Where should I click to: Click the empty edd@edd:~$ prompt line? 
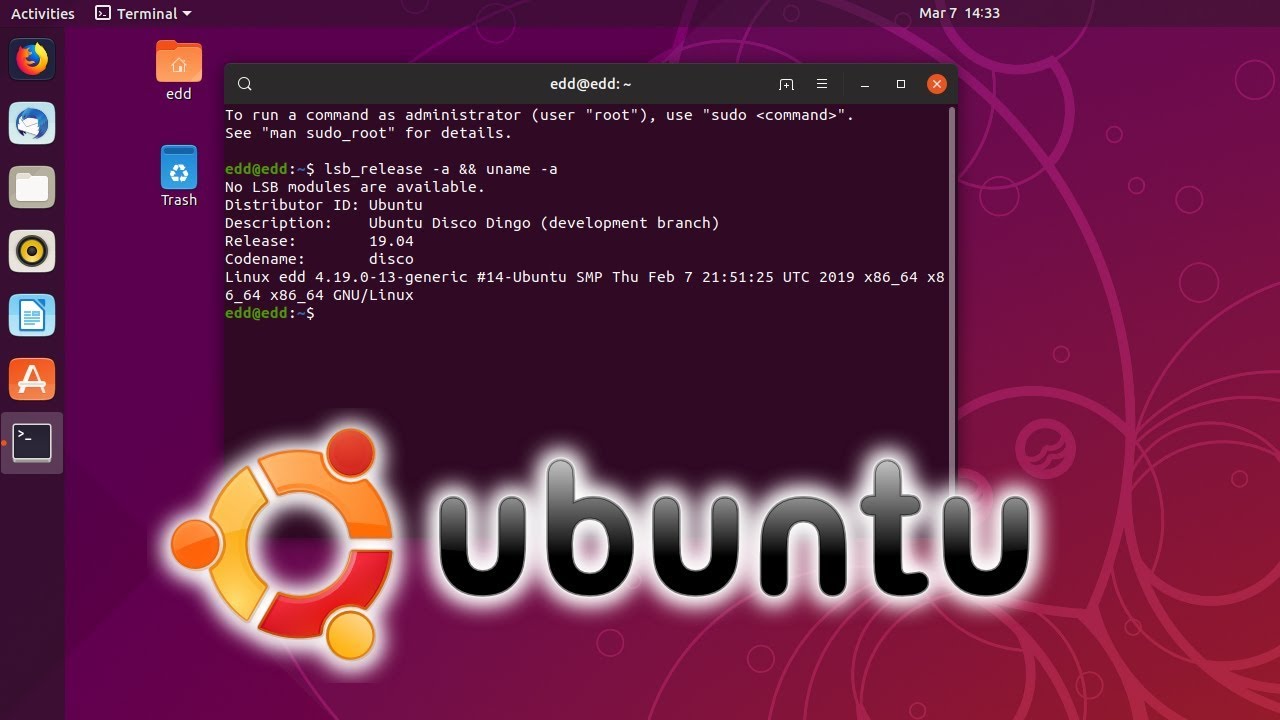pos(270,313)
